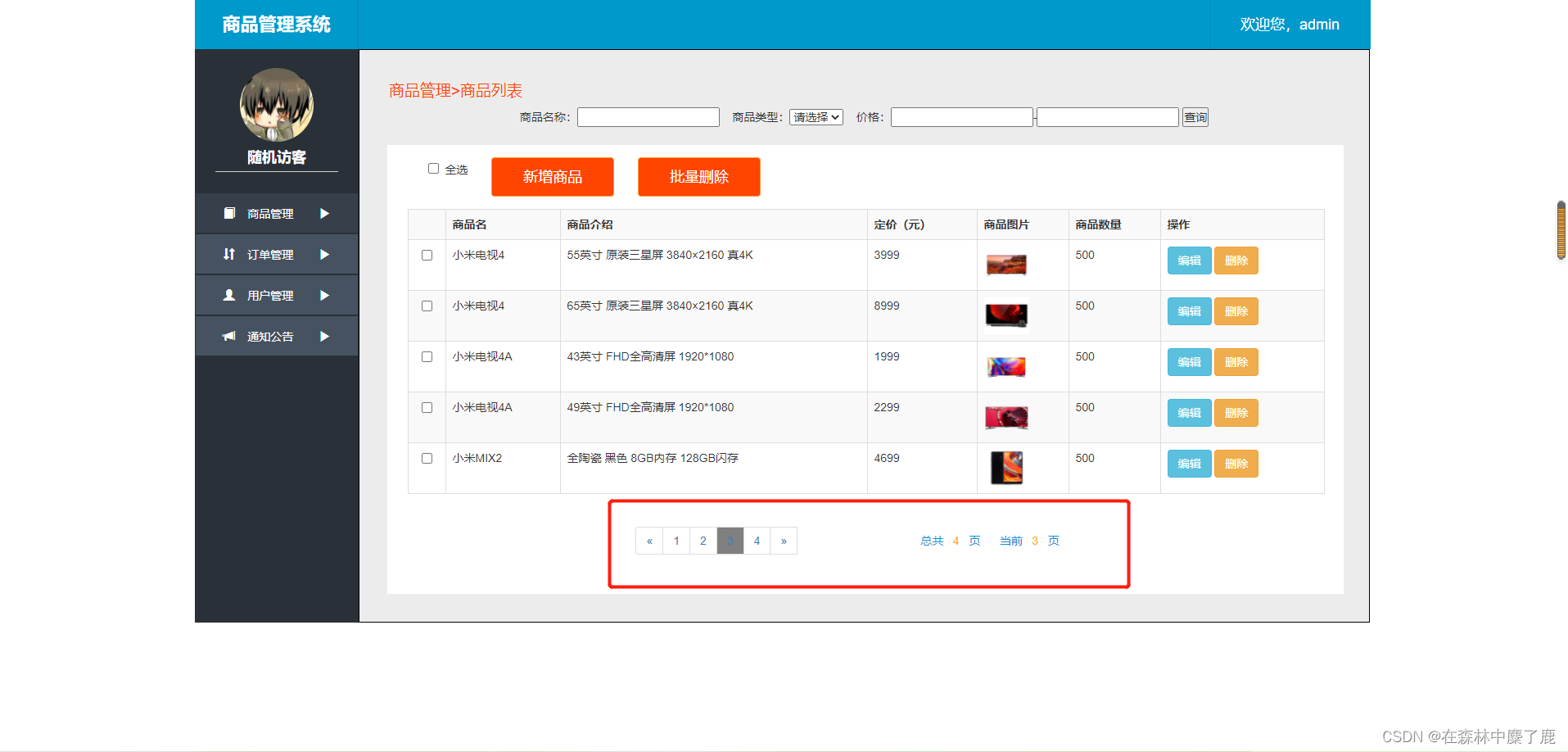This screenshot has height=752, width=1568.
Task: Click the order management sort arrows icon
Action: [229, 254]
